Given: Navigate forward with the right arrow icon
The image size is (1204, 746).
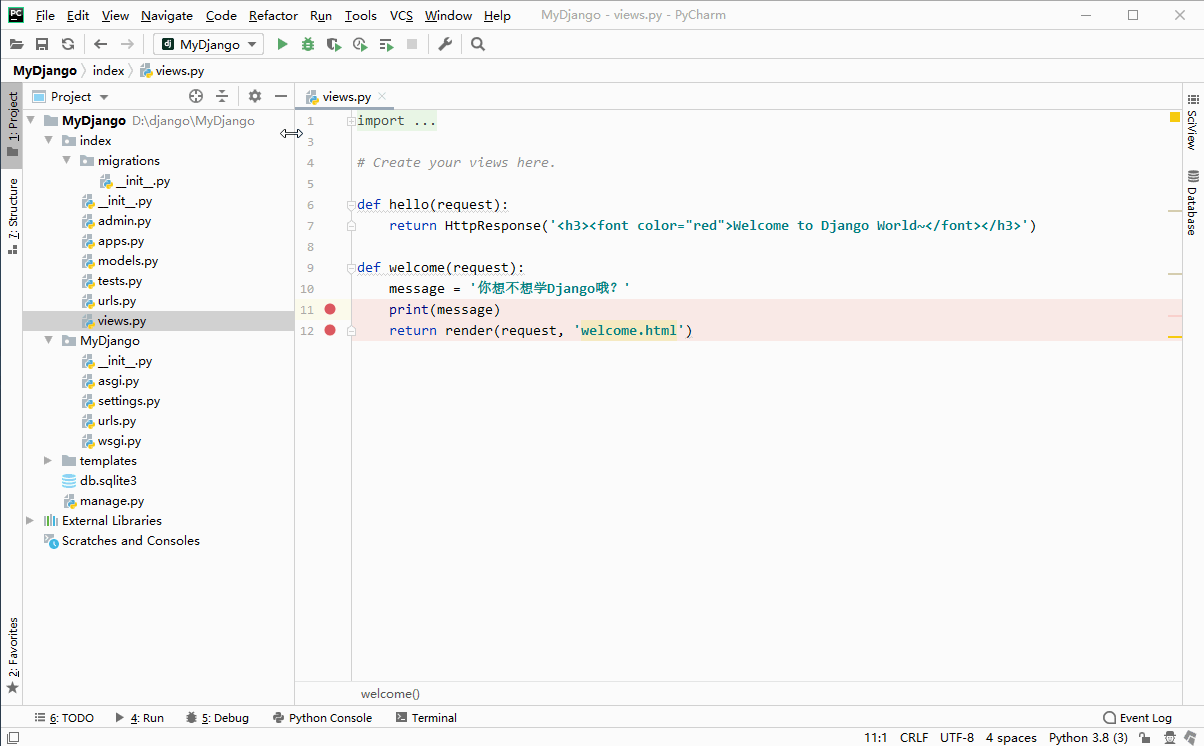Looking at the screenshot, I should (x=127, y=44).
